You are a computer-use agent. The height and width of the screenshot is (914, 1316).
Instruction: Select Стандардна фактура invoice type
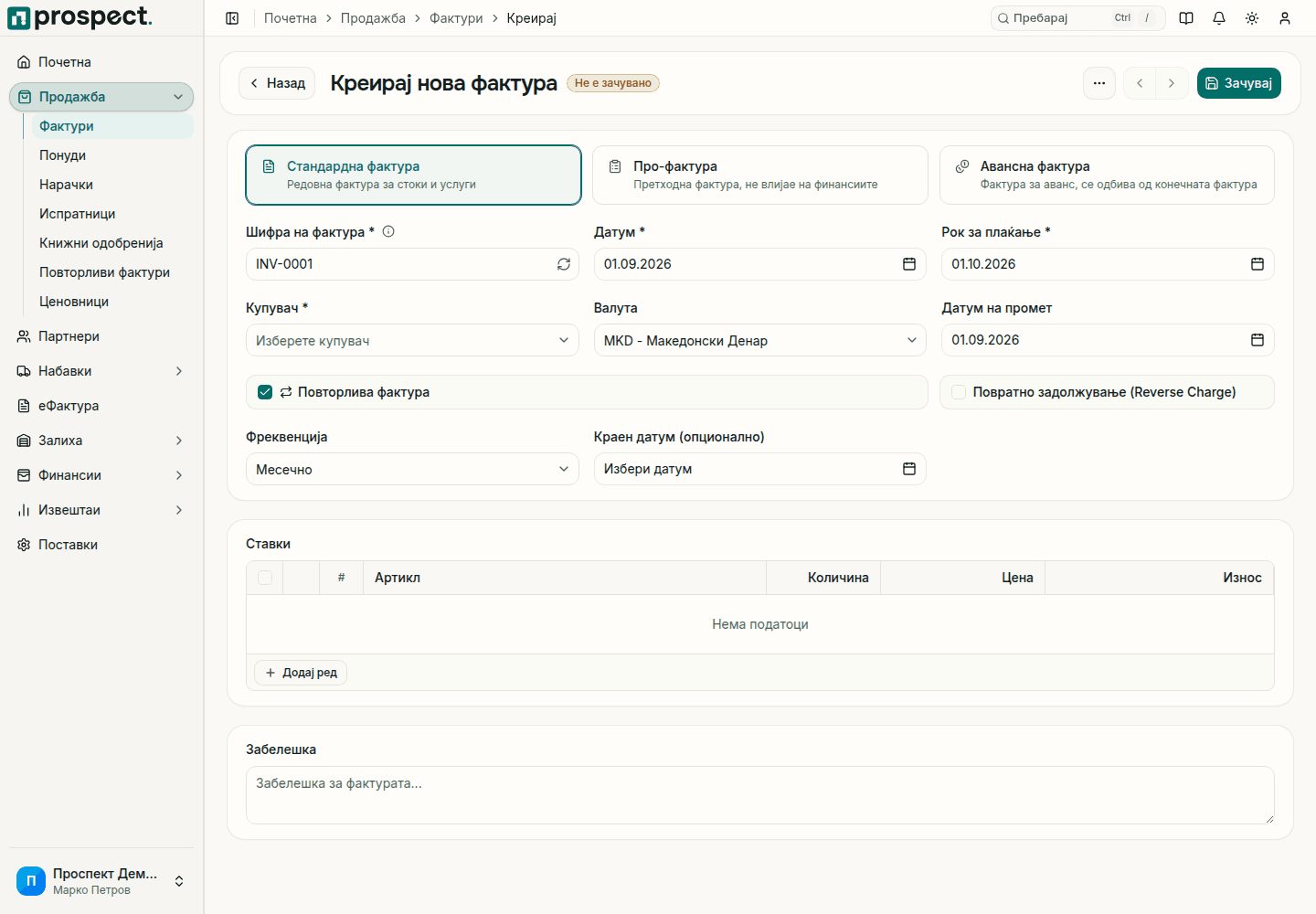413,175
